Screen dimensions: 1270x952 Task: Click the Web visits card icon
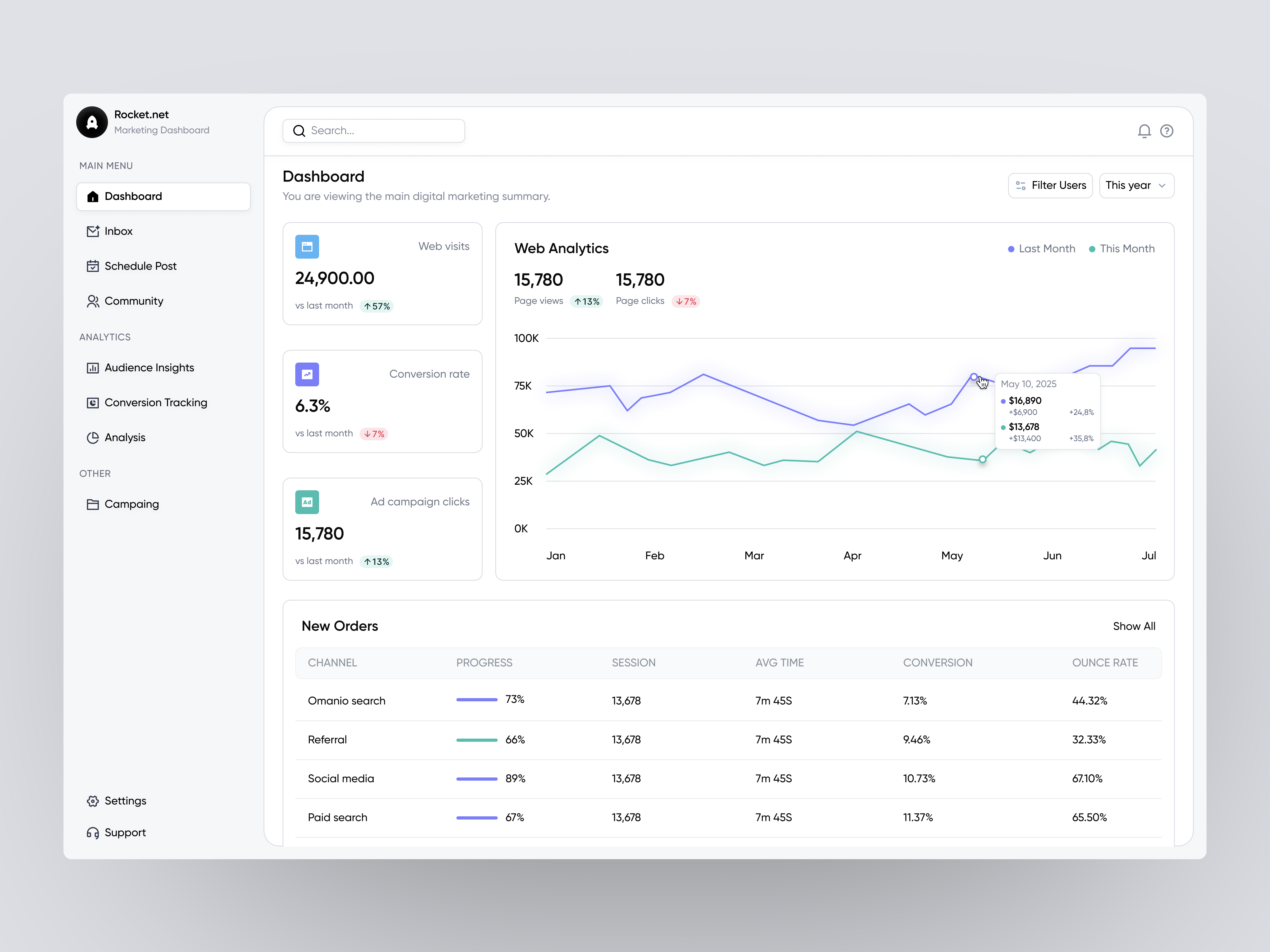click(x=307, y=247)
